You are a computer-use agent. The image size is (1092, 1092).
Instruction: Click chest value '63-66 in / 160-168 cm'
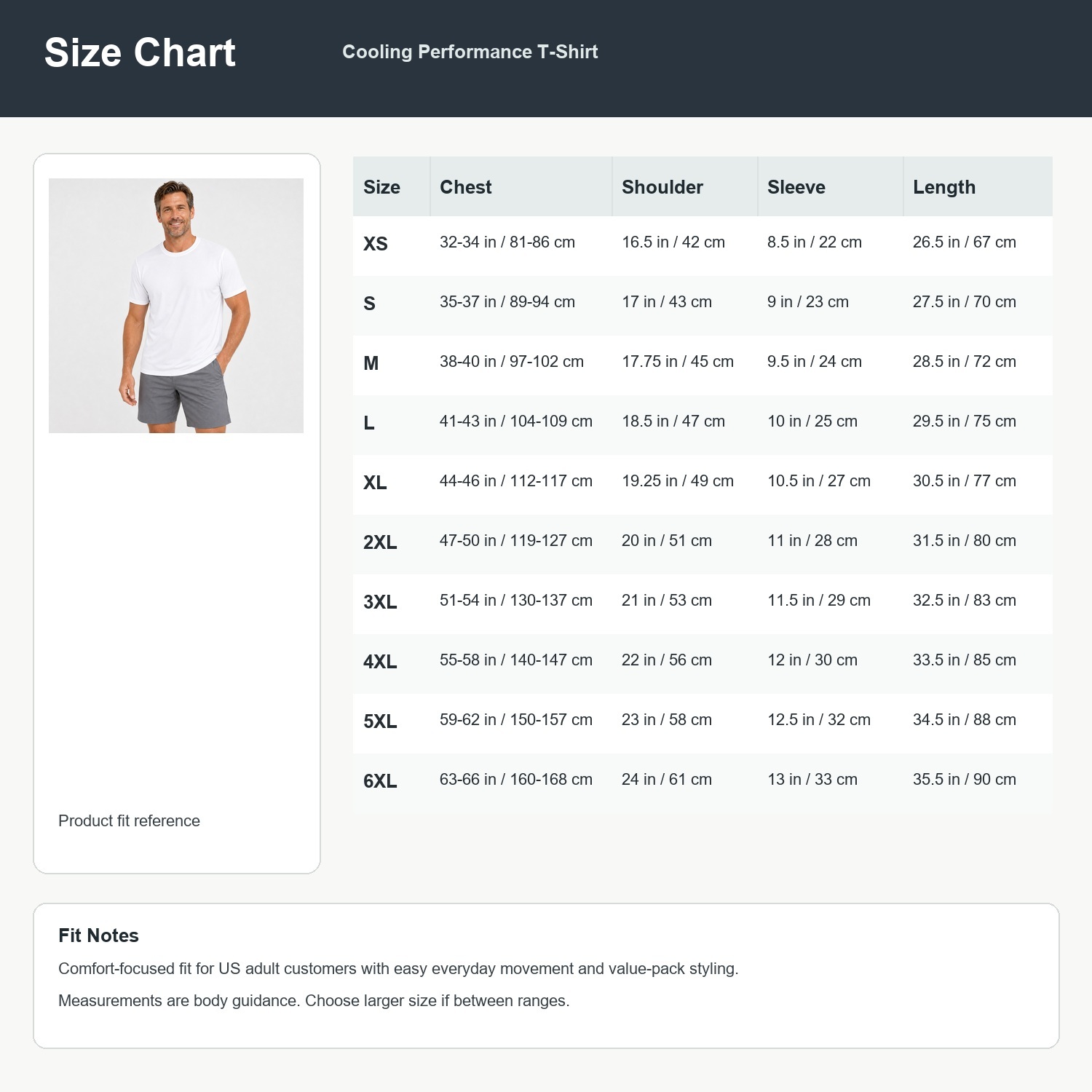pyautogui.click(x=516, y=780)
